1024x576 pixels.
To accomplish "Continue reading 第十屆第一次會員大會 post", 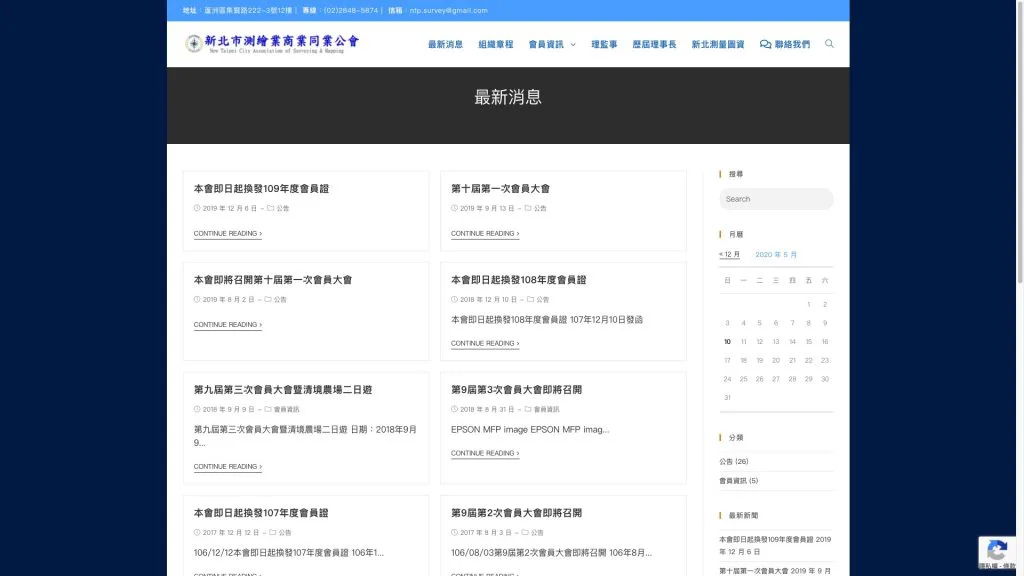I will 484,234.
